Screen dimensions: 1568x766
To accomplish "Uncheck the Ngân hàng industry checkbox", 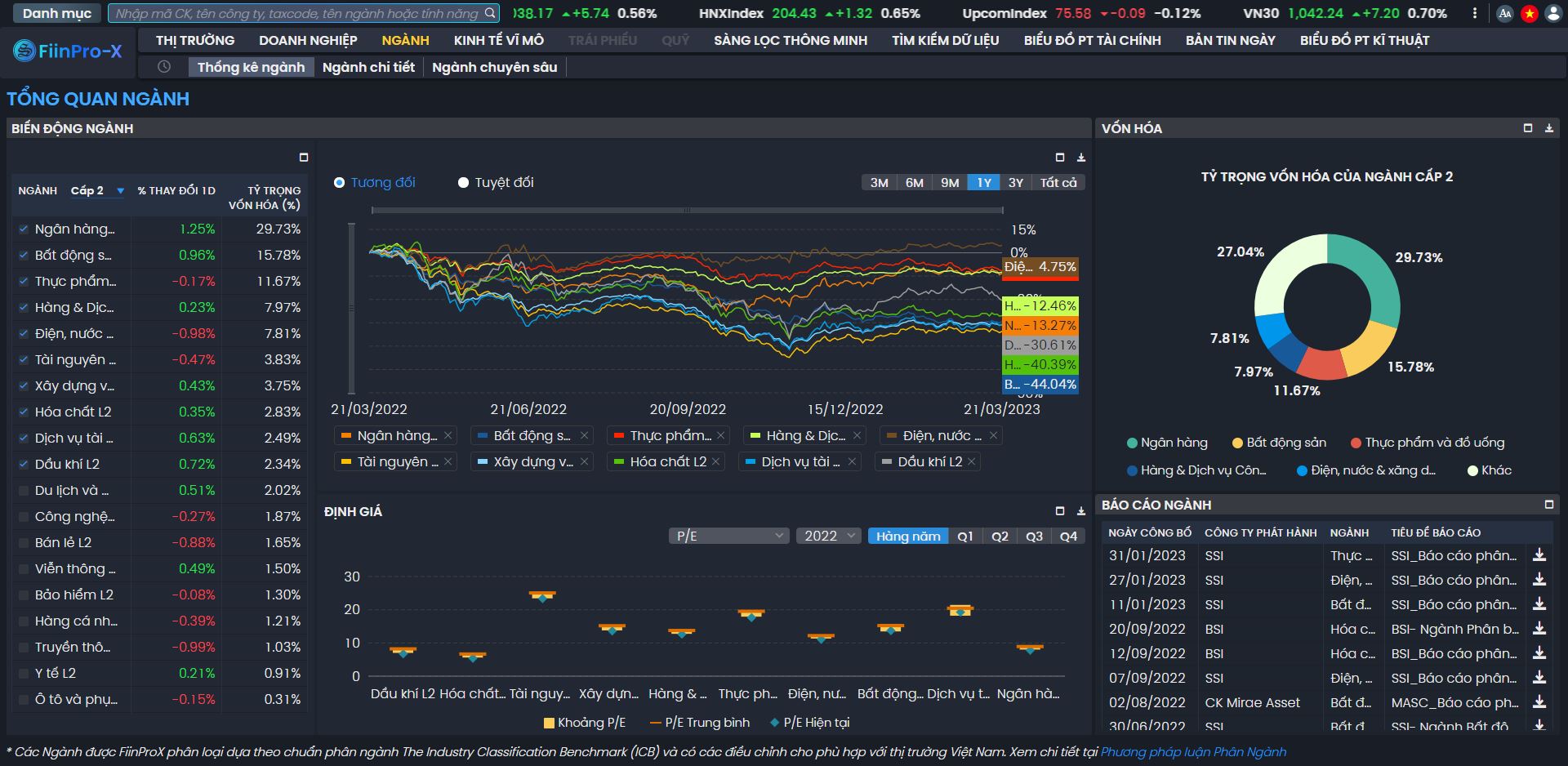I will pos(24,229).
